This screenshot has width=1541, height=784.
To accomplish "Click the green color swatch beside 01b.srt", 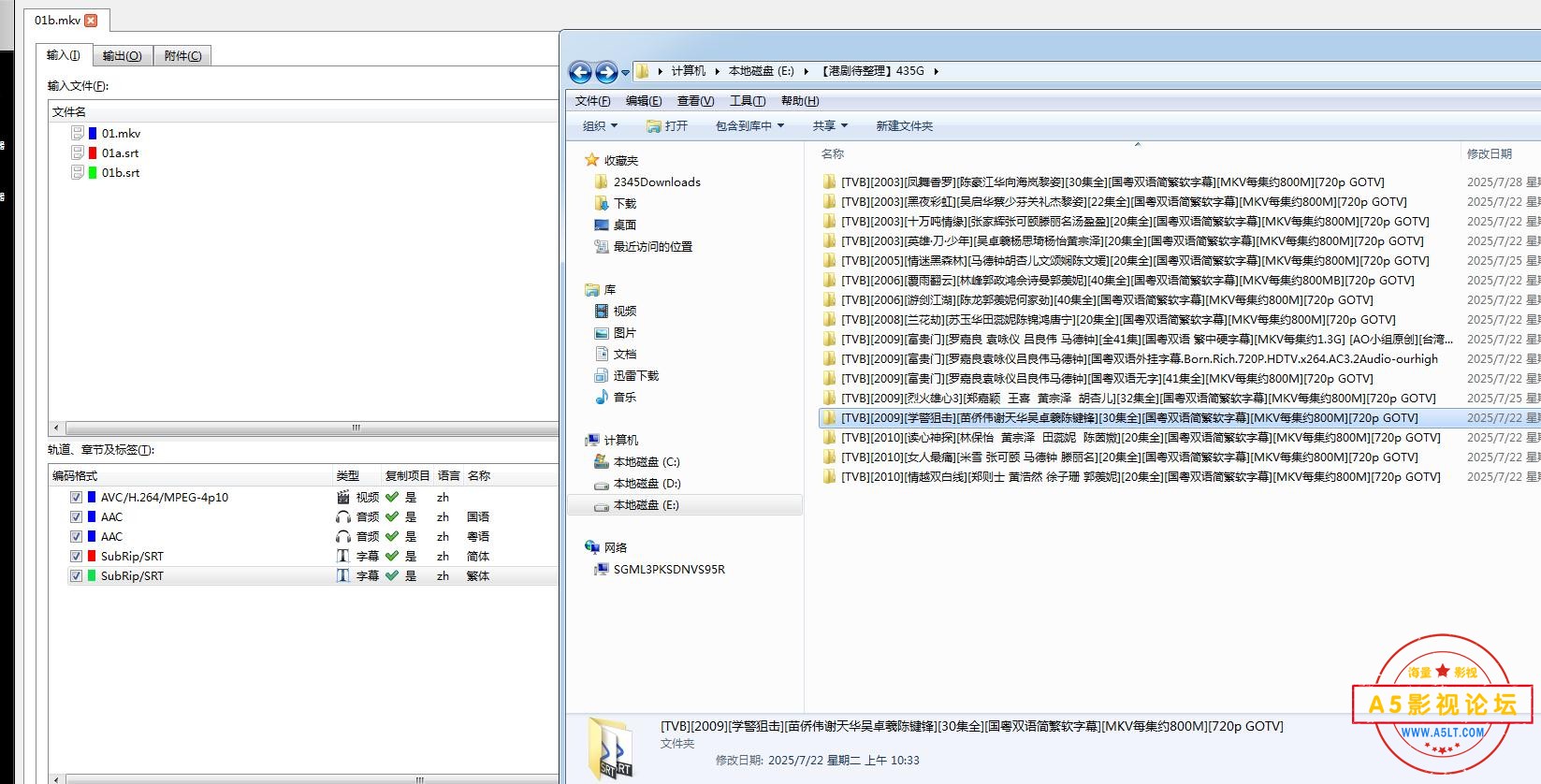I will tap(93, 173).
